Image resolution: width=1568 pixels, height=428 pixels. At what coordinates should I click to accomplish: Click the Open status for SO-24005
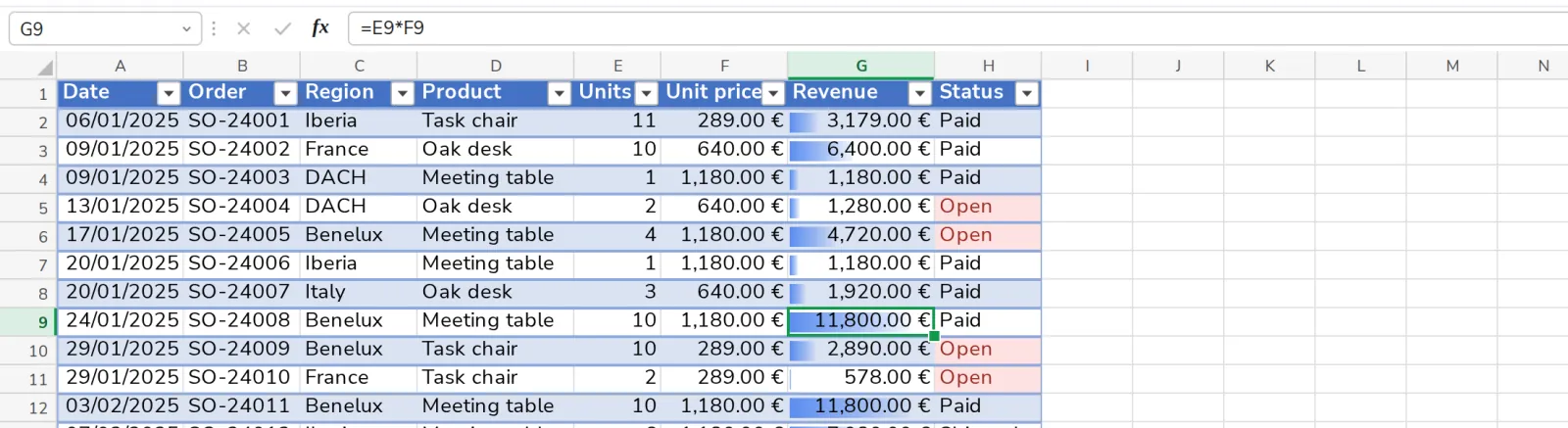point(988,235)
